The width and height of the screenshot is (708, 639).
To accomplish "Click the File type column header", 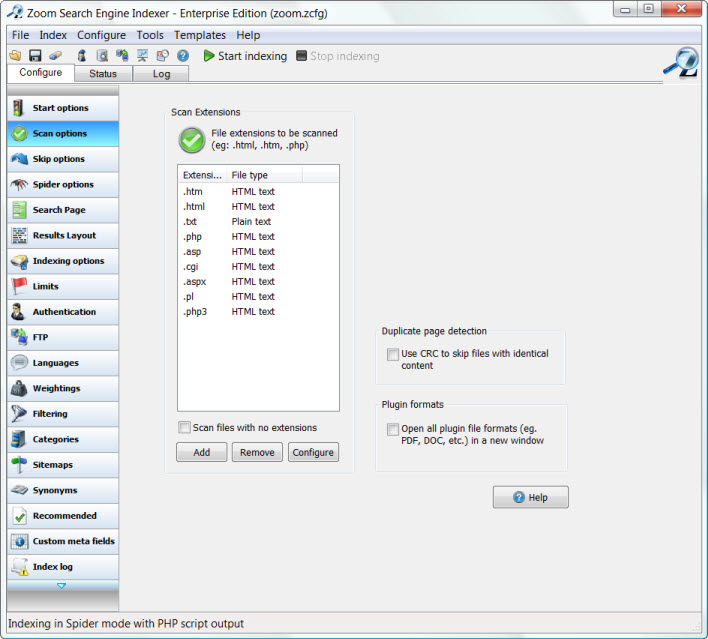I will 265,175.
